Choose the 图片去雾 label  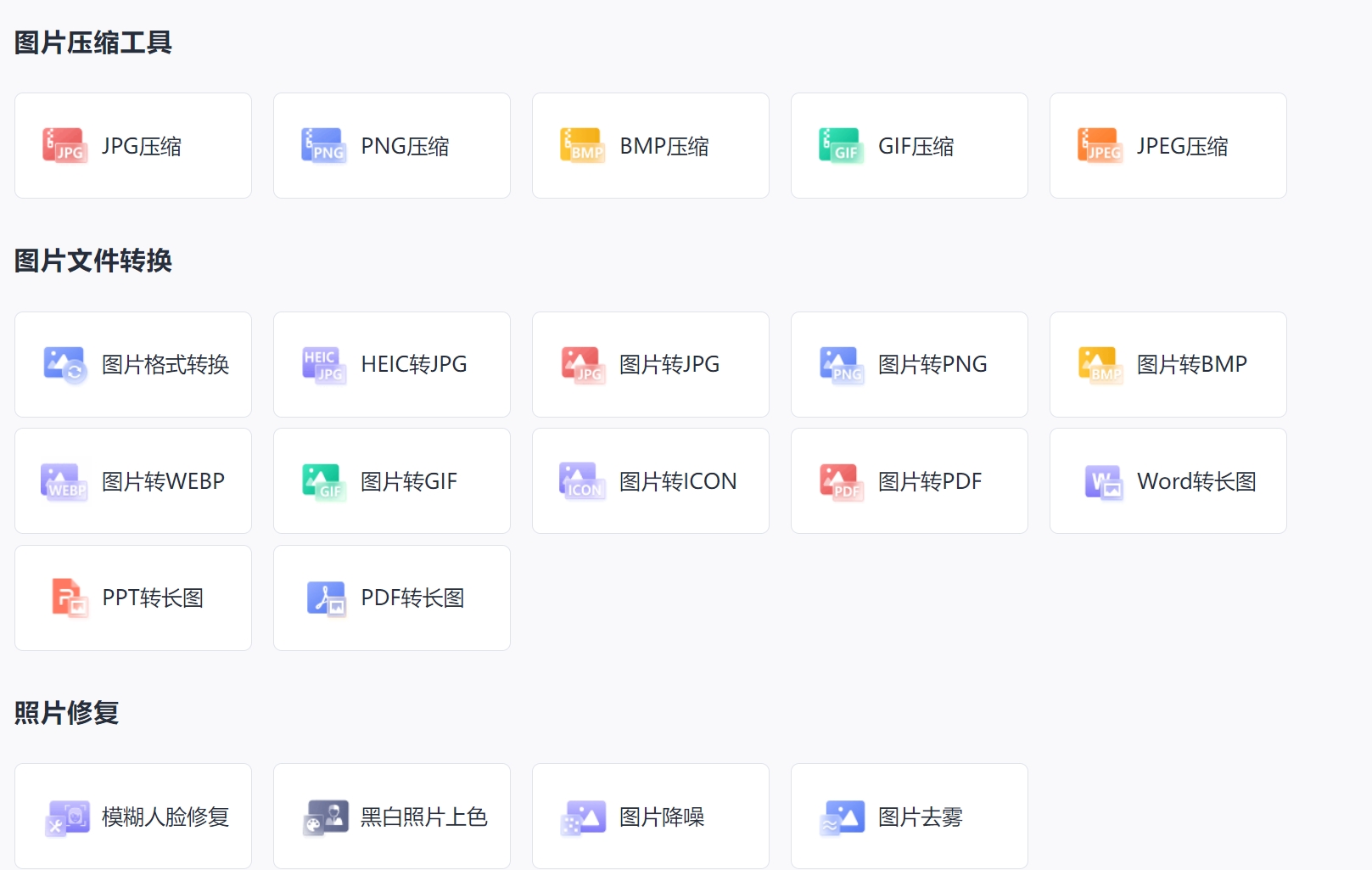coord(921,817)
